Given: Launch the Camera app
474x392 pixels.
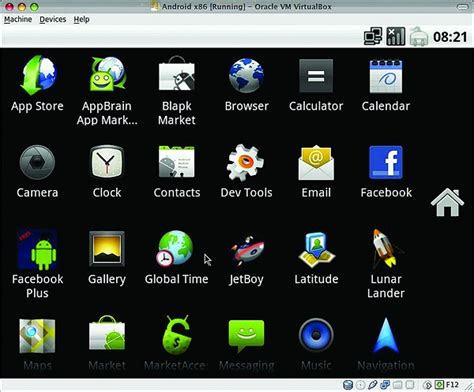Looking at the screenshot, I should (37, 171).
